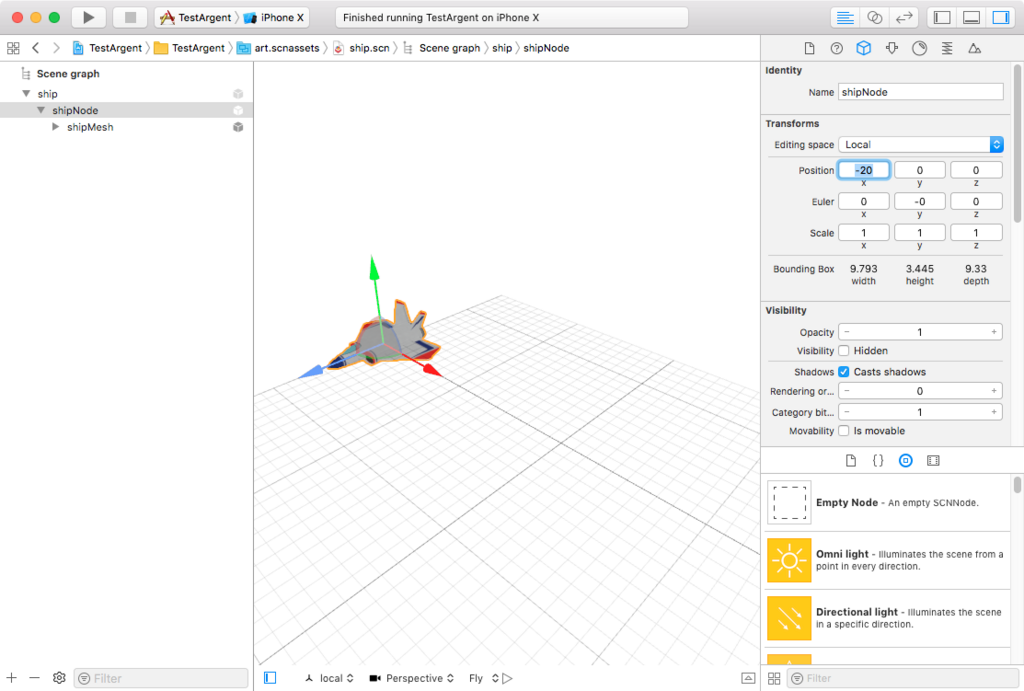Select the Directional light library item
1024x691 pixels.
point(888,618)
